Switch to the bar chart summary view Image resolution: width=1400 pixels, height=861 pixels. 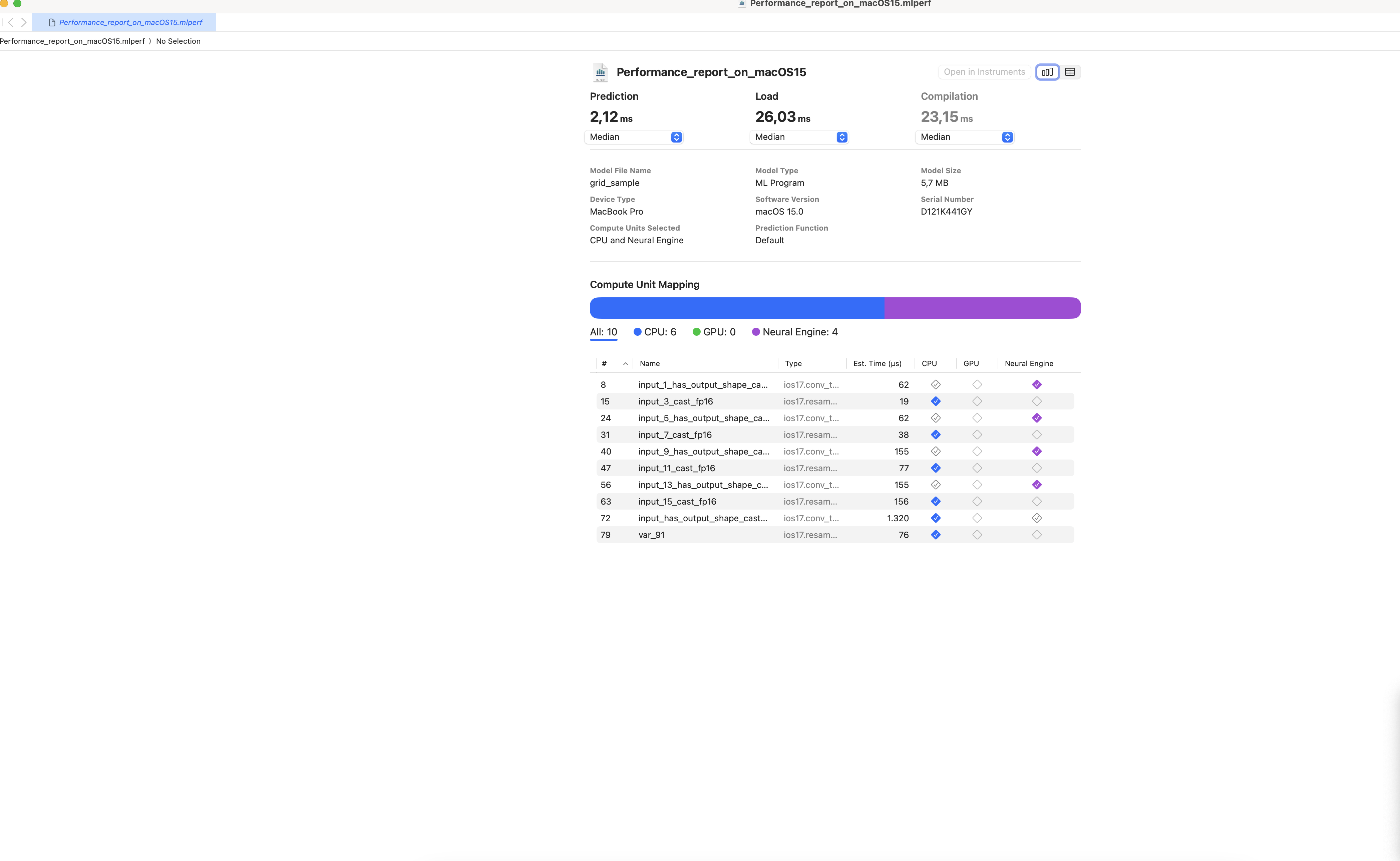point(1047,72)
